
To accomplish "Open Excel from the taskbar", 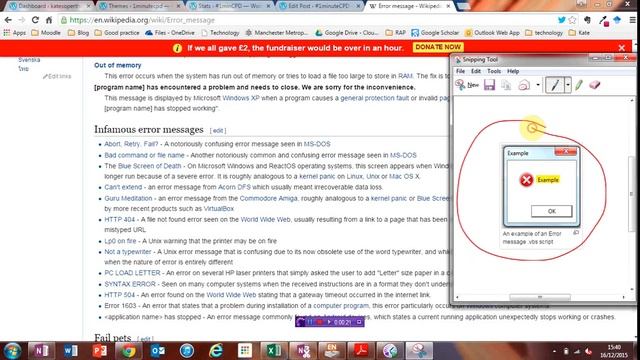I will click(x=273, y=351).
